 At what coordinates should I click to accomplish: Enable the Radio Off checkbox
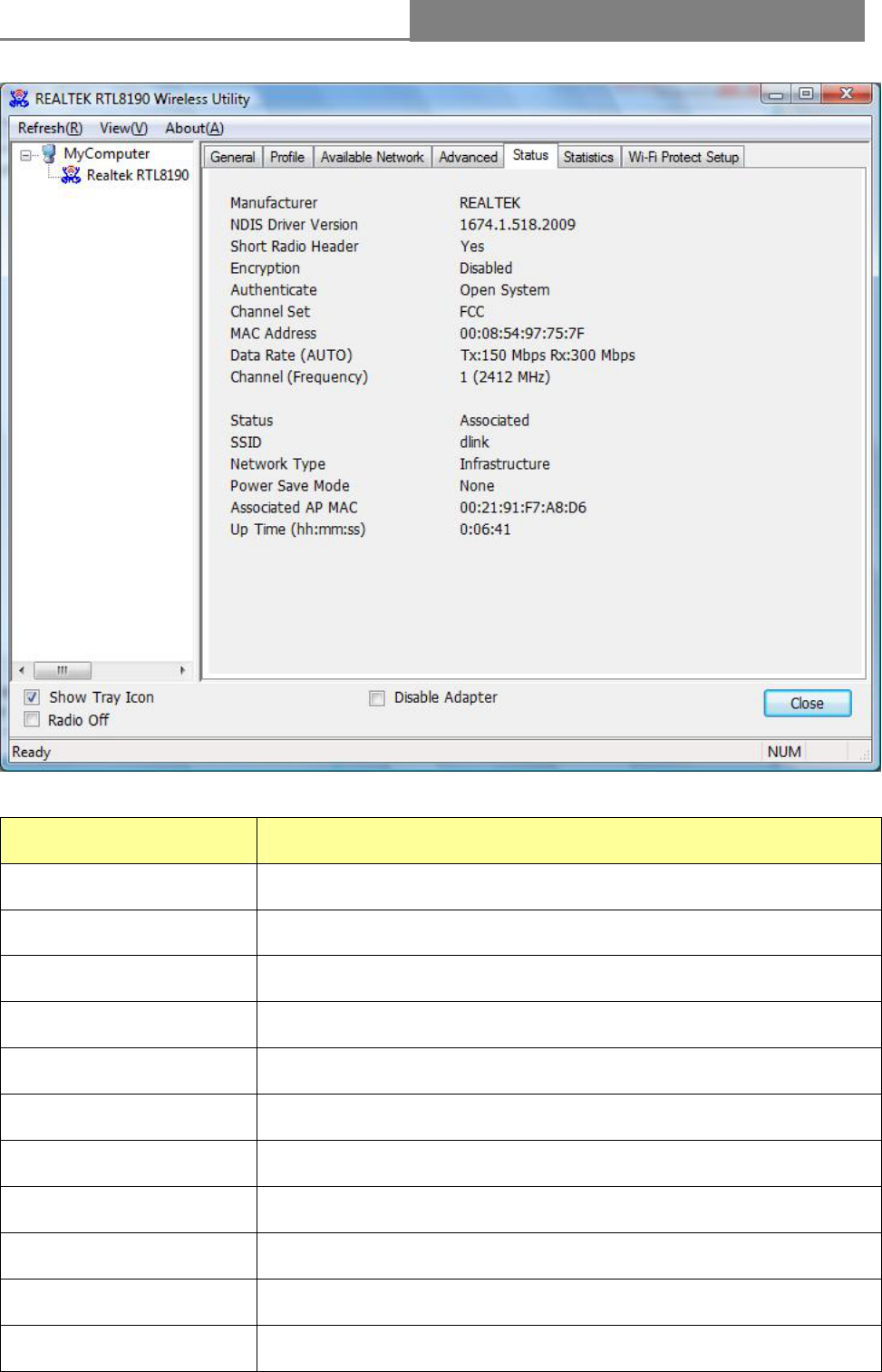click(32, 720)
